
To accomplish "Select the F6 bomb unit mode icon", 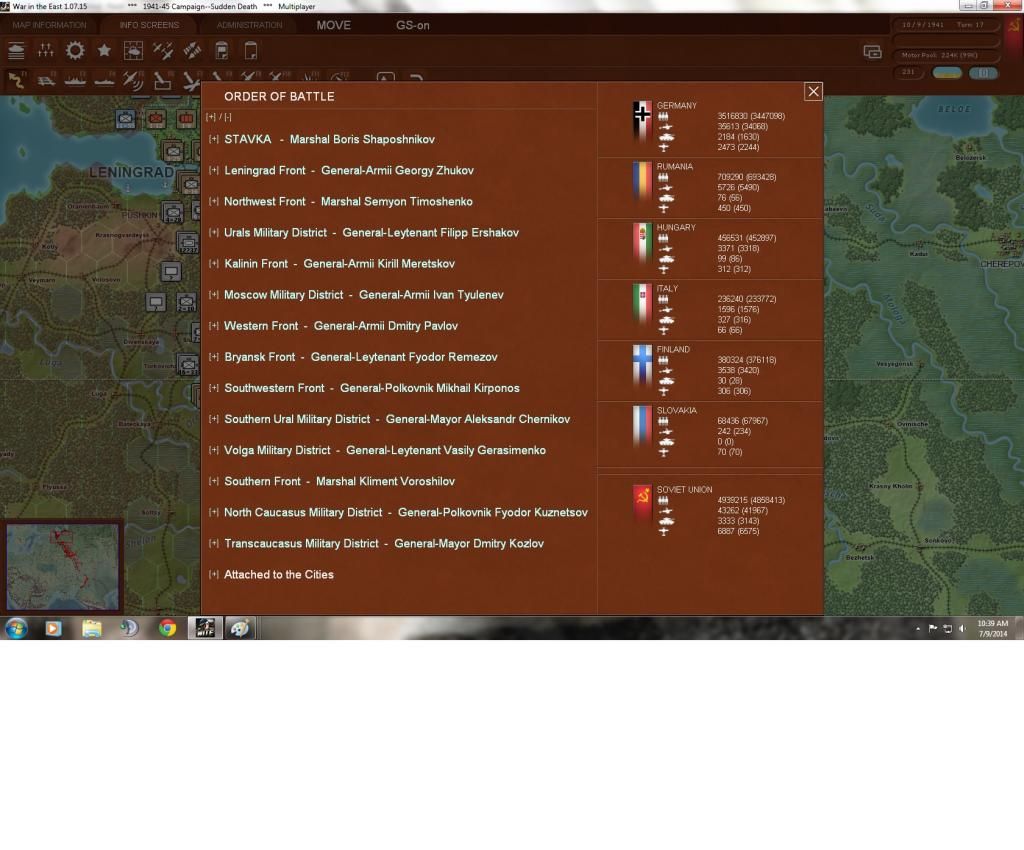I will point(163,80).
